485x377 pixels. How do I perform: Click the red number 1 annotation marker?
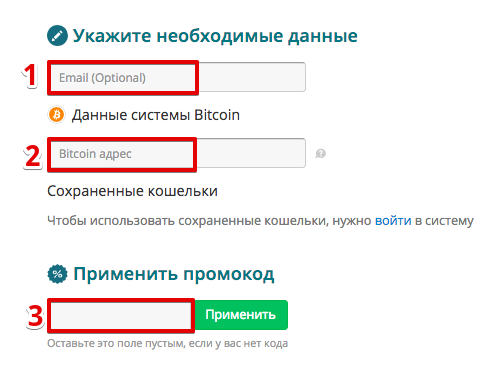tap(31, 76)
